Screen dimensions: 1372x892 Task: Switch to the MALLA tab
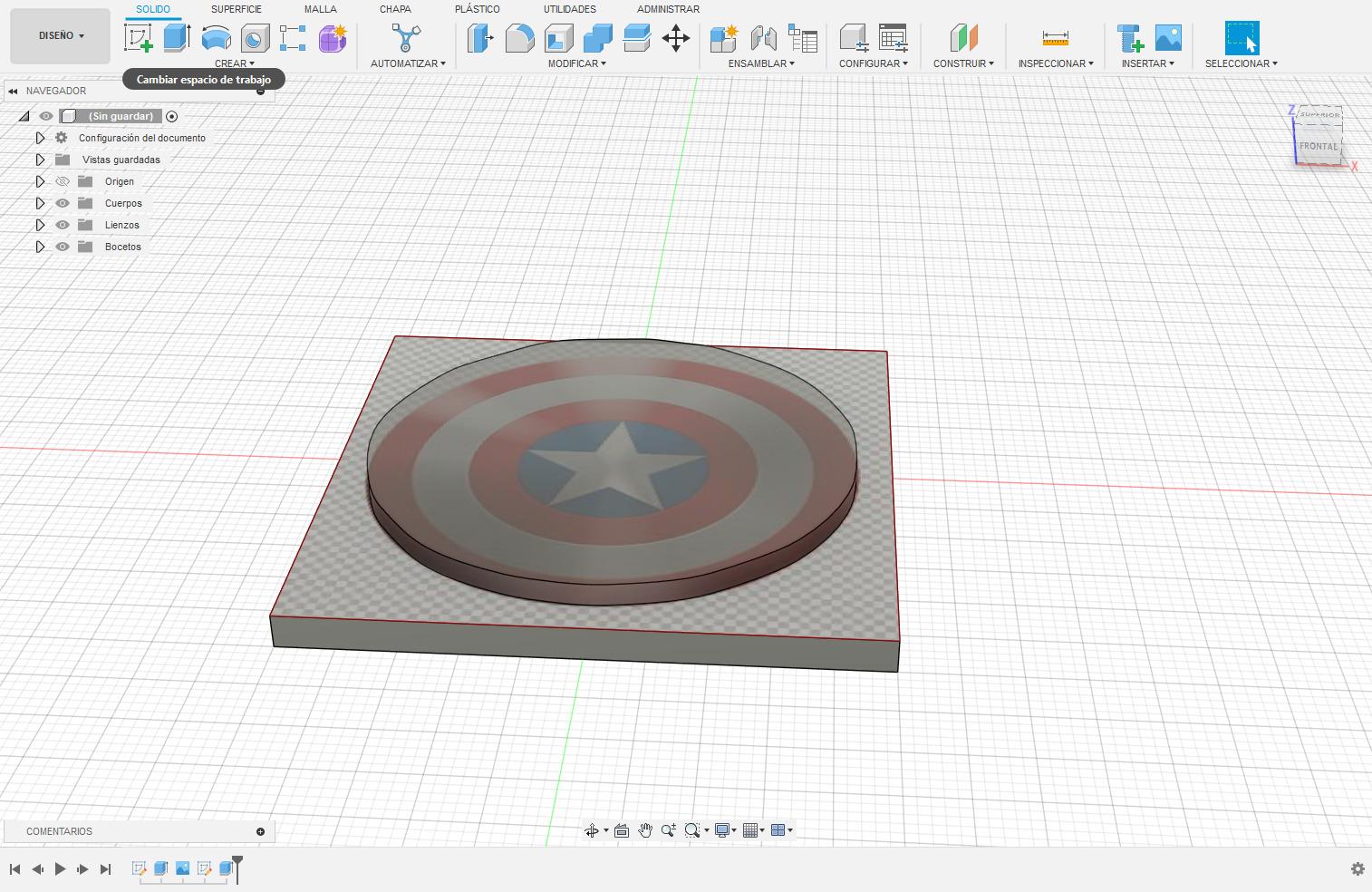pyautogui.click(x=321, y=9)
